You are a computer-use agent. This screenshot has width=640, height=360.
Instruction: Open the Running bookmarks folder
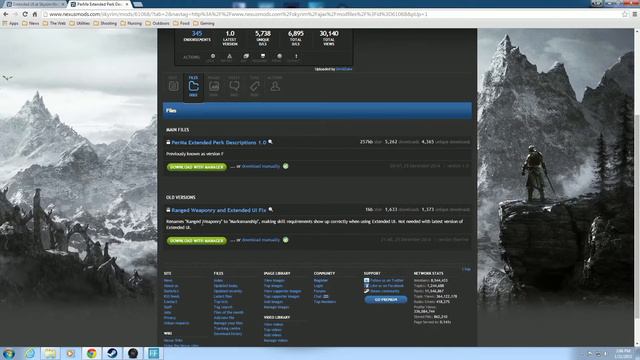click(x=131, y=23)
